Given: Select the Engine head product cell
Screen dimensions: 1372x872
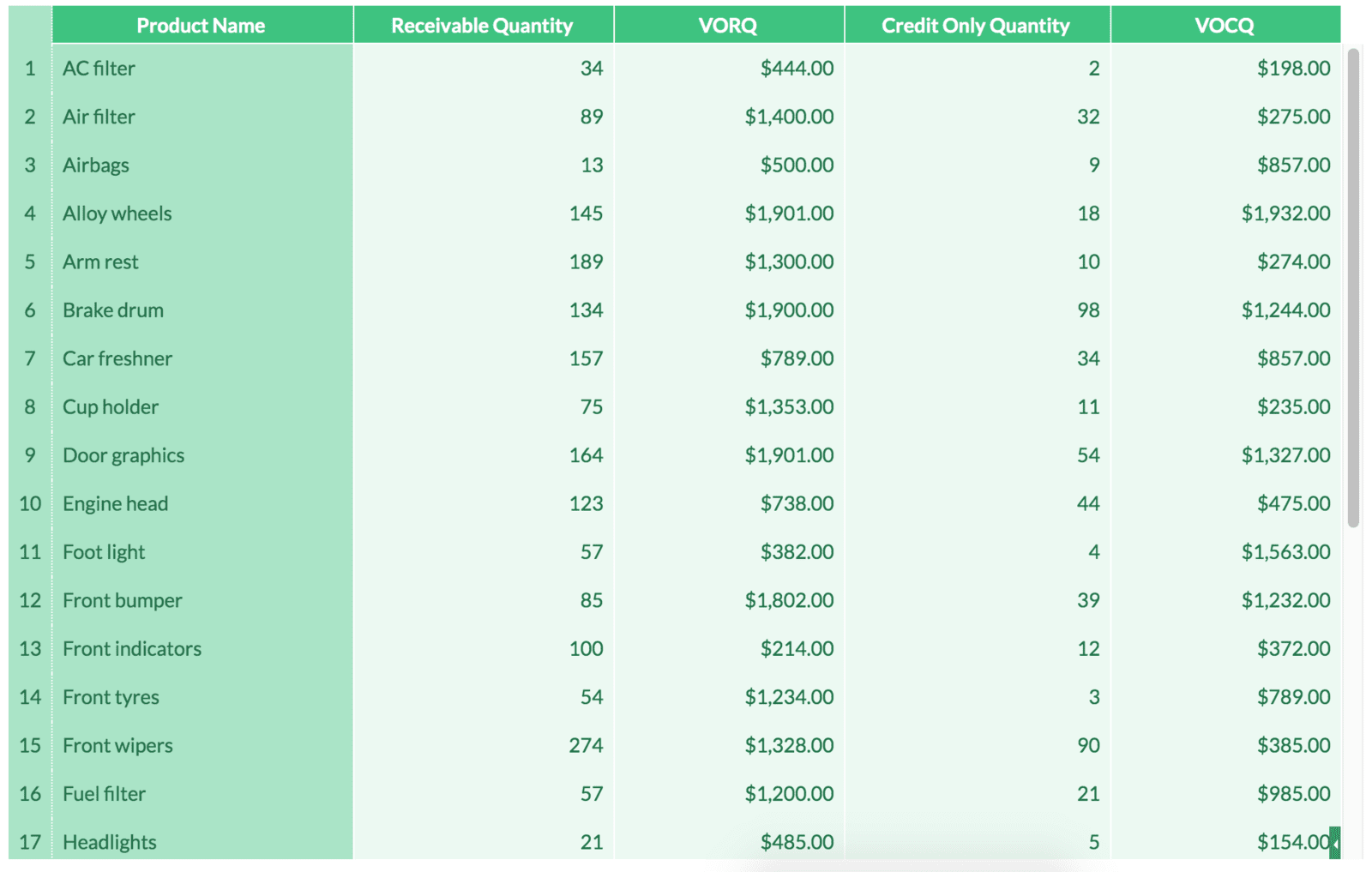Looking at the screenshot, I should tap(202, 504).
